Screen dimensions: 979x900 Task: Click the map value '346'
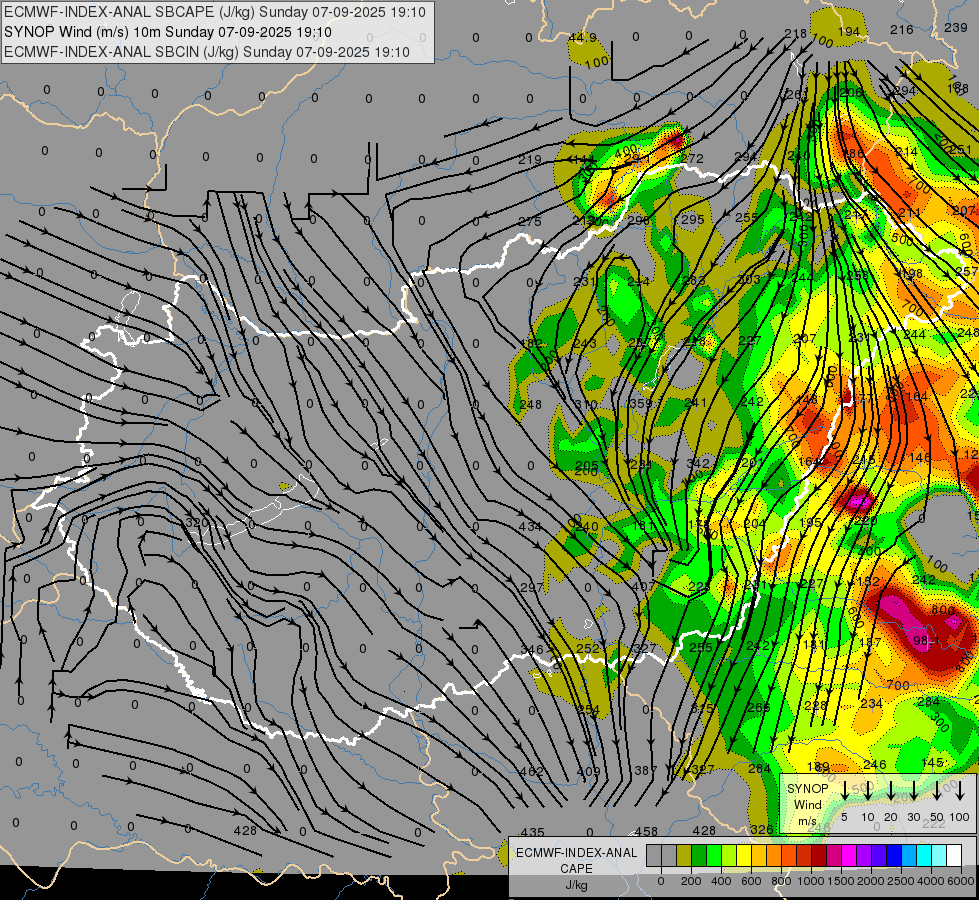[x=531, y=650]
